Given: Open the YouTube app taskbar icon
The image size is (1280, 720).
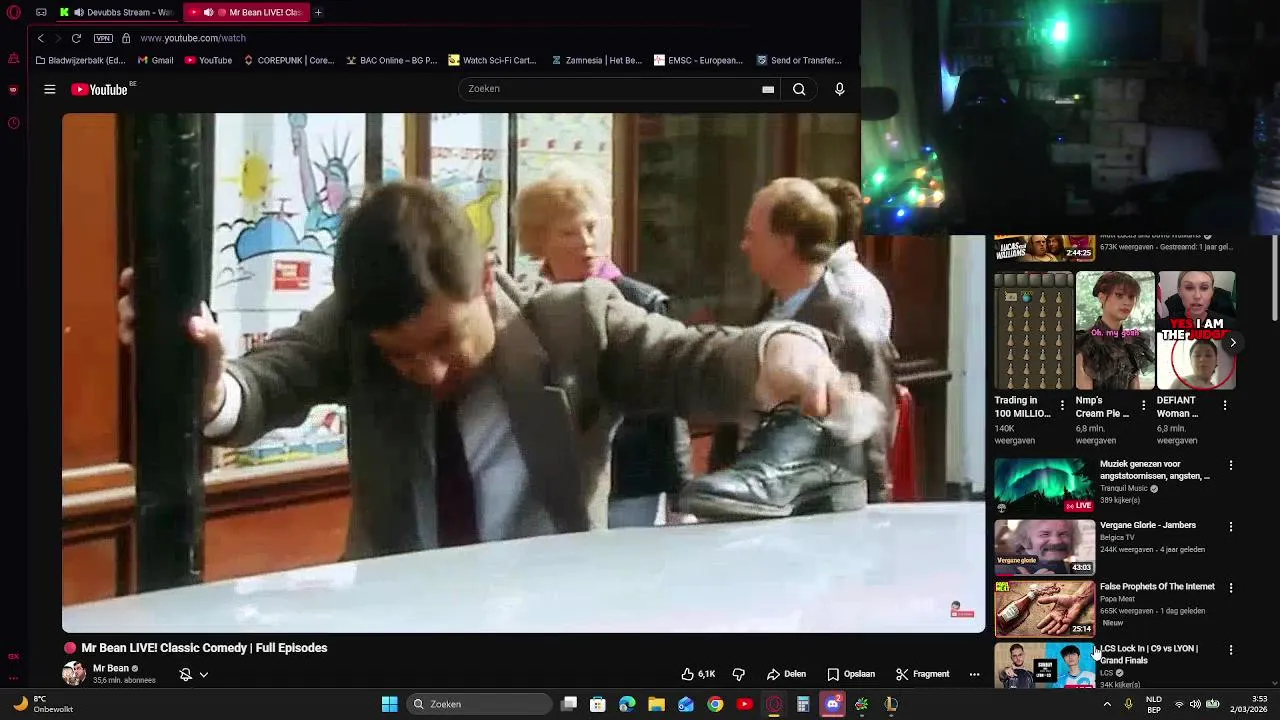Looking at the screenshot, I should coord(744,704).
